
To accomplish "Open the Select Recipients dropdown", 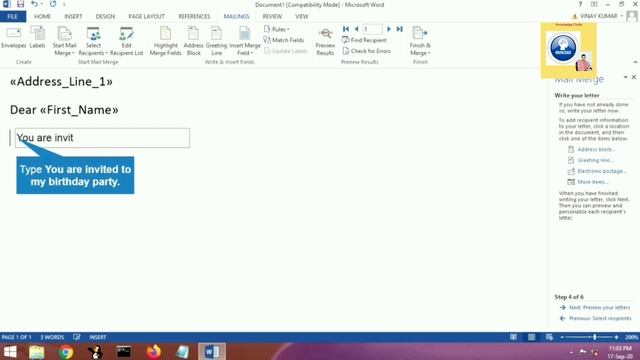I will [93, 41].
